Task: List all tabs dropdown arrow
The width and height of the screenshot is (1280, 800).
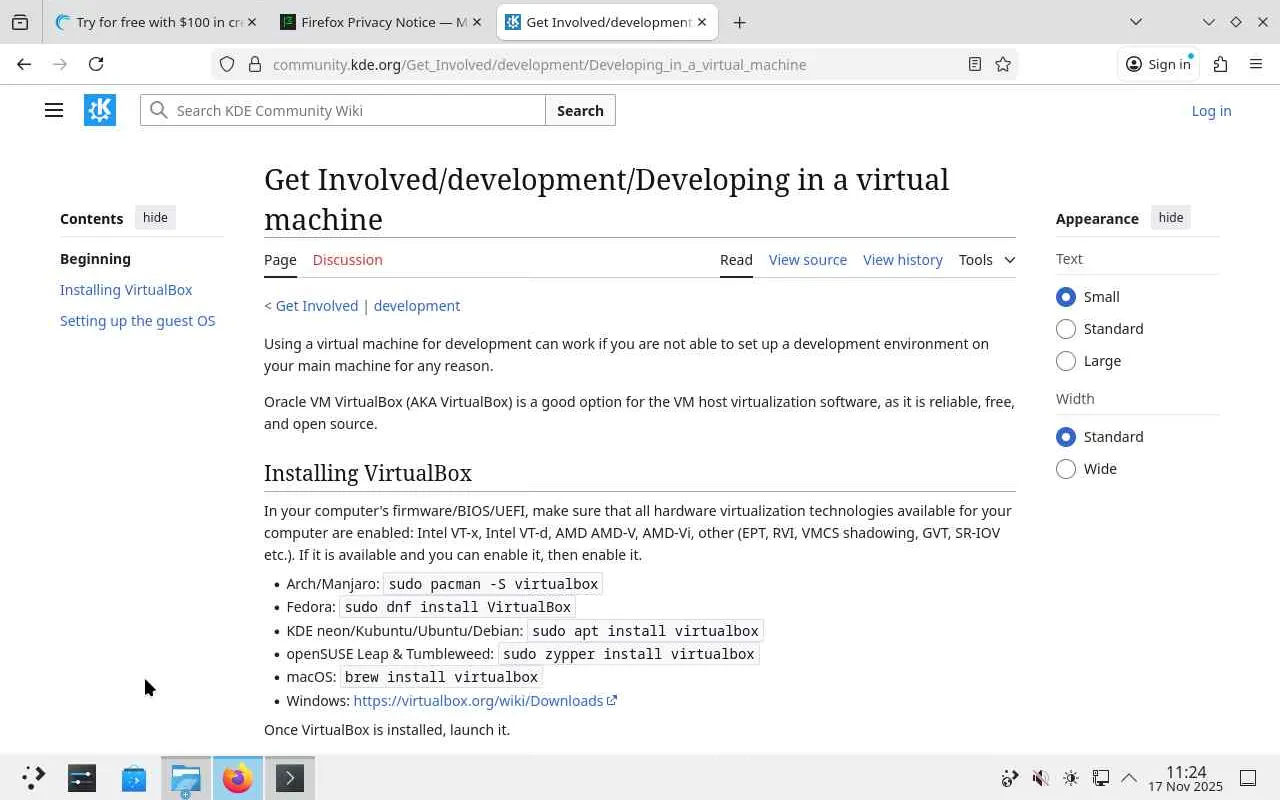Action: point(1136,22)
